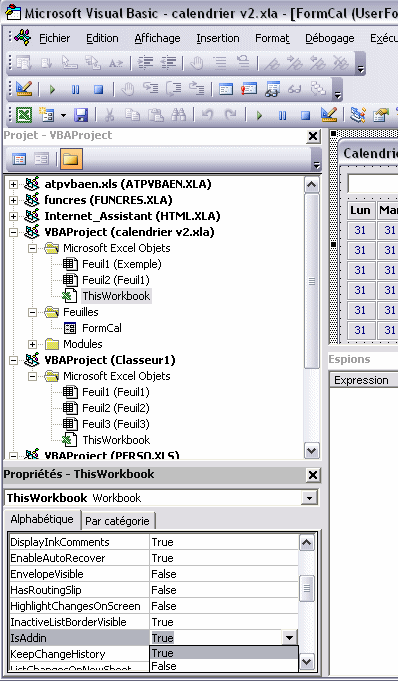Select Feuil3 (Feuil3) in the project tree
398x682 pixels.
[x=116, y=424]
